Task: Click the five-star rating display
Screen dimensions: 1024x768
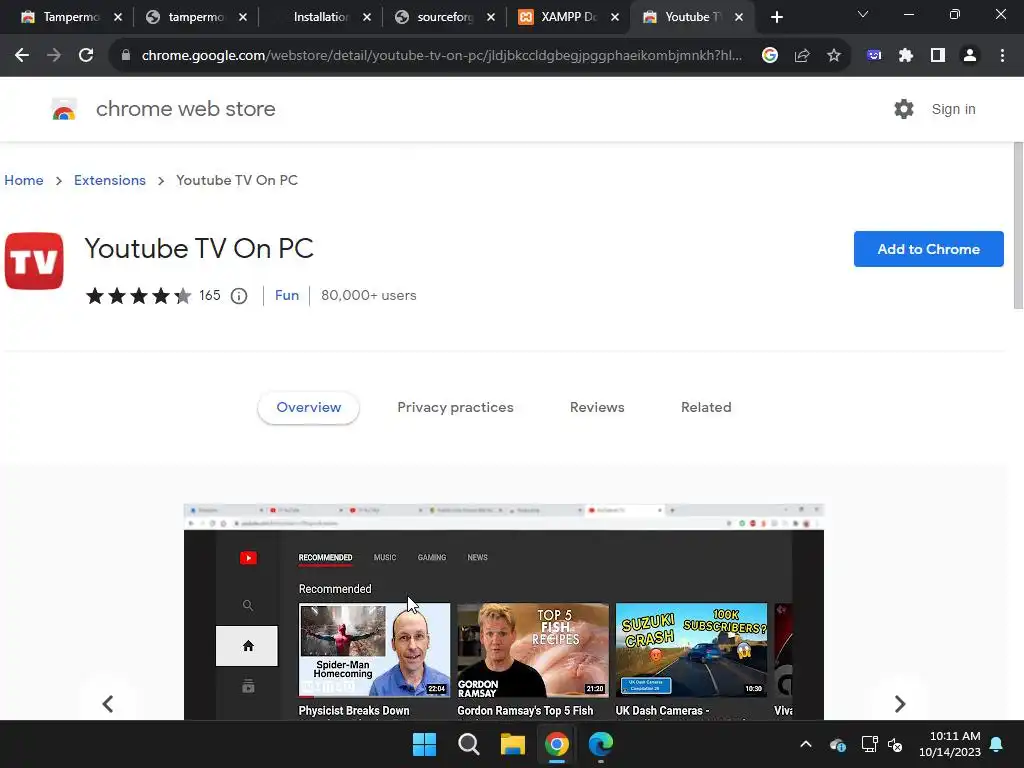Action: pyautogui.click(x=138, y=296)
